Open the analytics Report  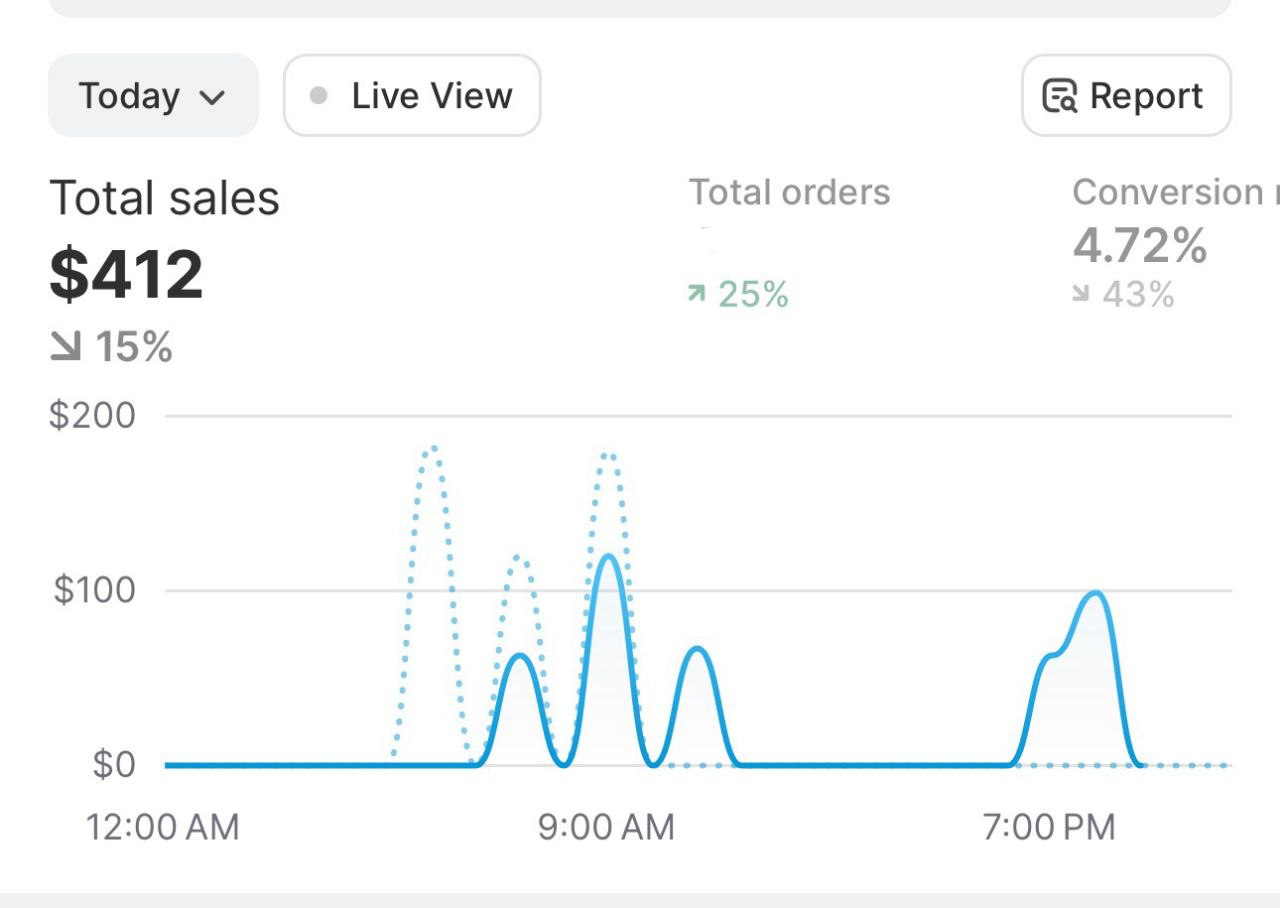[x=1125, y=96]
